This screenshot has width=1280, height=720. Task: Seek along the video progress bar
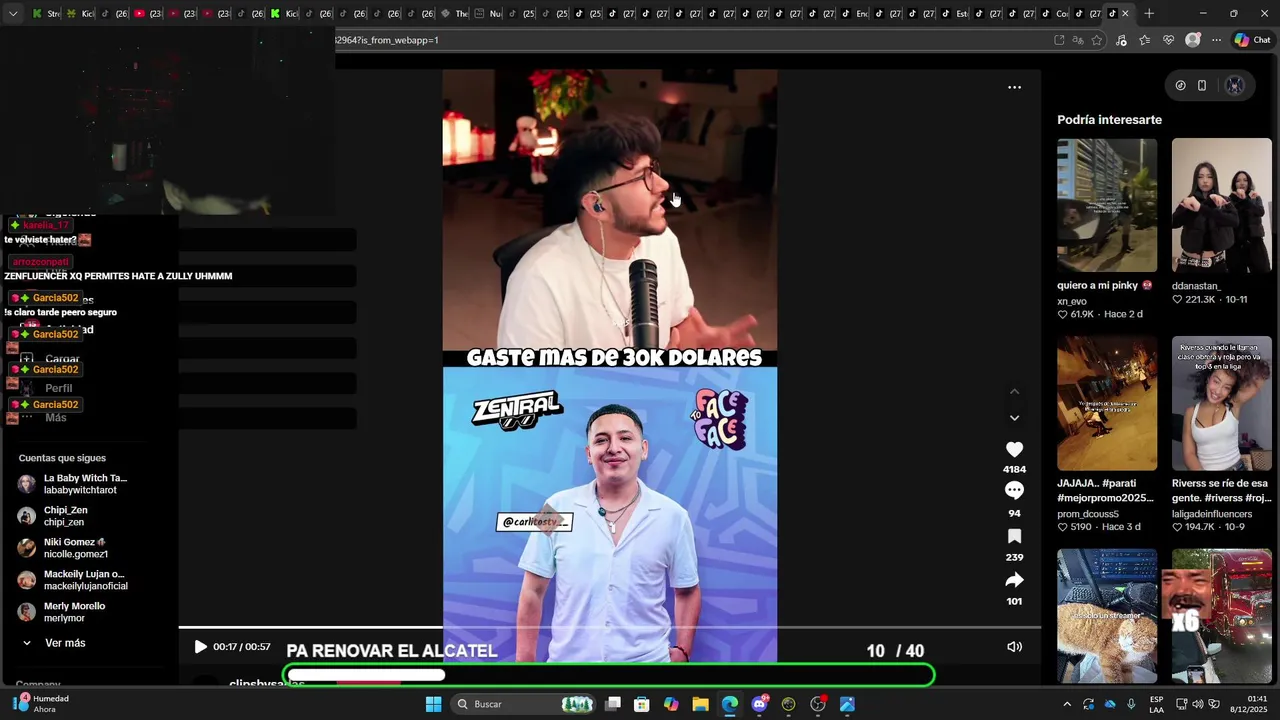(610, 628)
